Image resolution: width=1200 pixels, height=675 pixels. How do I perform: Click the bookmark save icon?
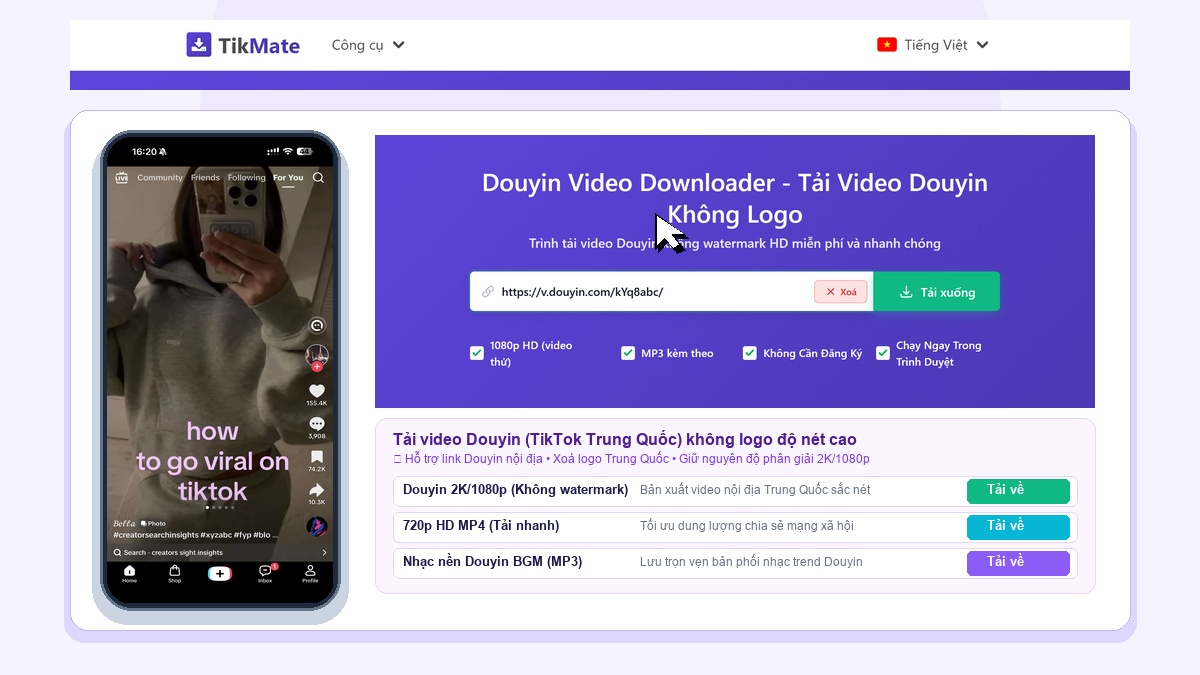(317, 457)
